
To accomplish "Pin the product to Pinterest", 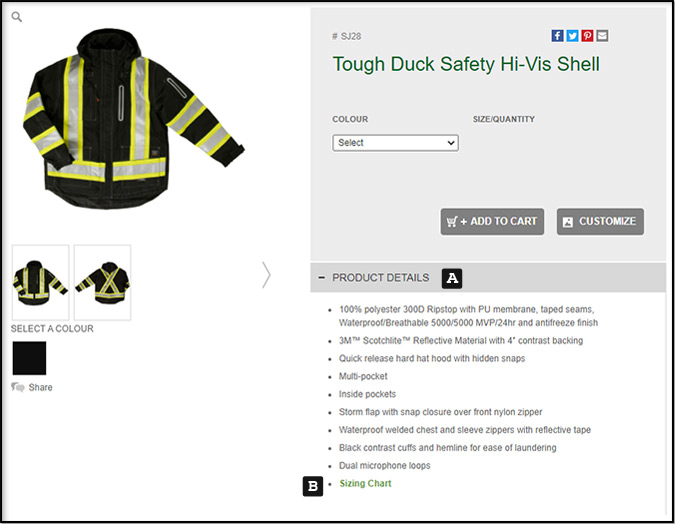I will pos(587,36).
